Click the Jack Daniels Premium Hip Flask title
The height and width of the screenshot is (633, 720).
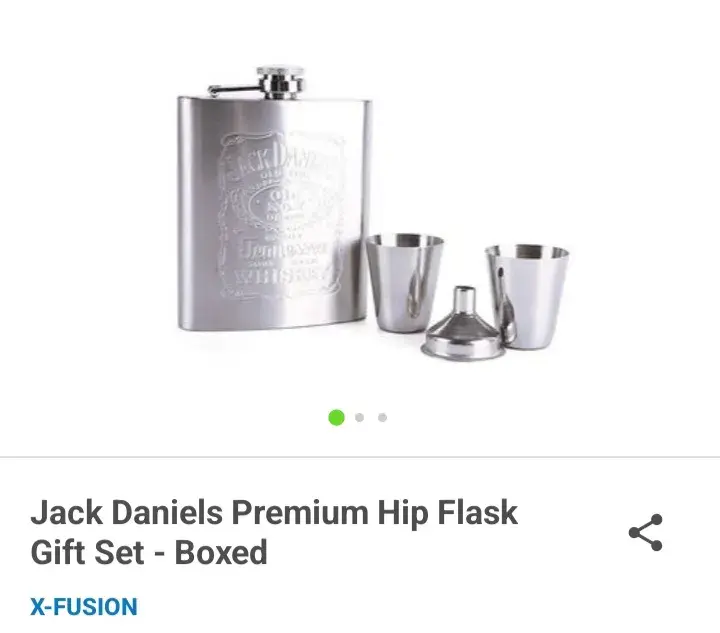click(x=274, y=532)
